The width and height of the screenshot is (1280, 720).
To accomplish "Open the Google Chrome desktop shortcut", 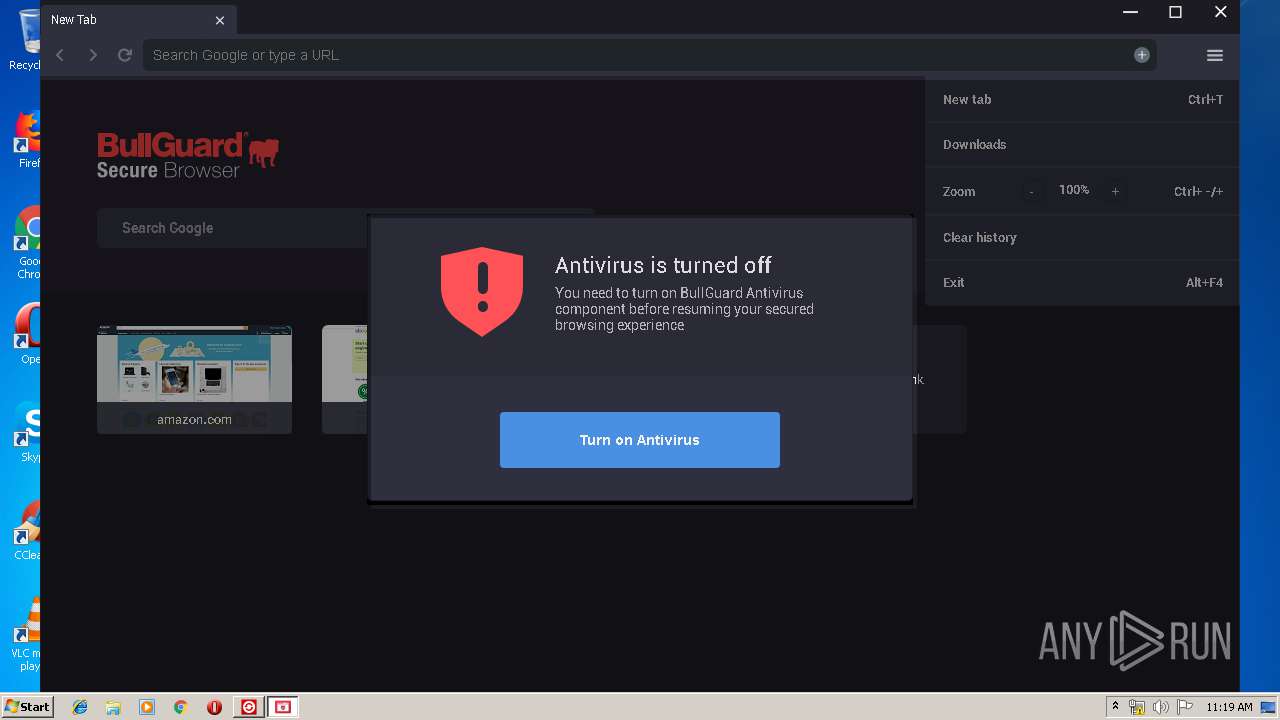I will 27,240.
